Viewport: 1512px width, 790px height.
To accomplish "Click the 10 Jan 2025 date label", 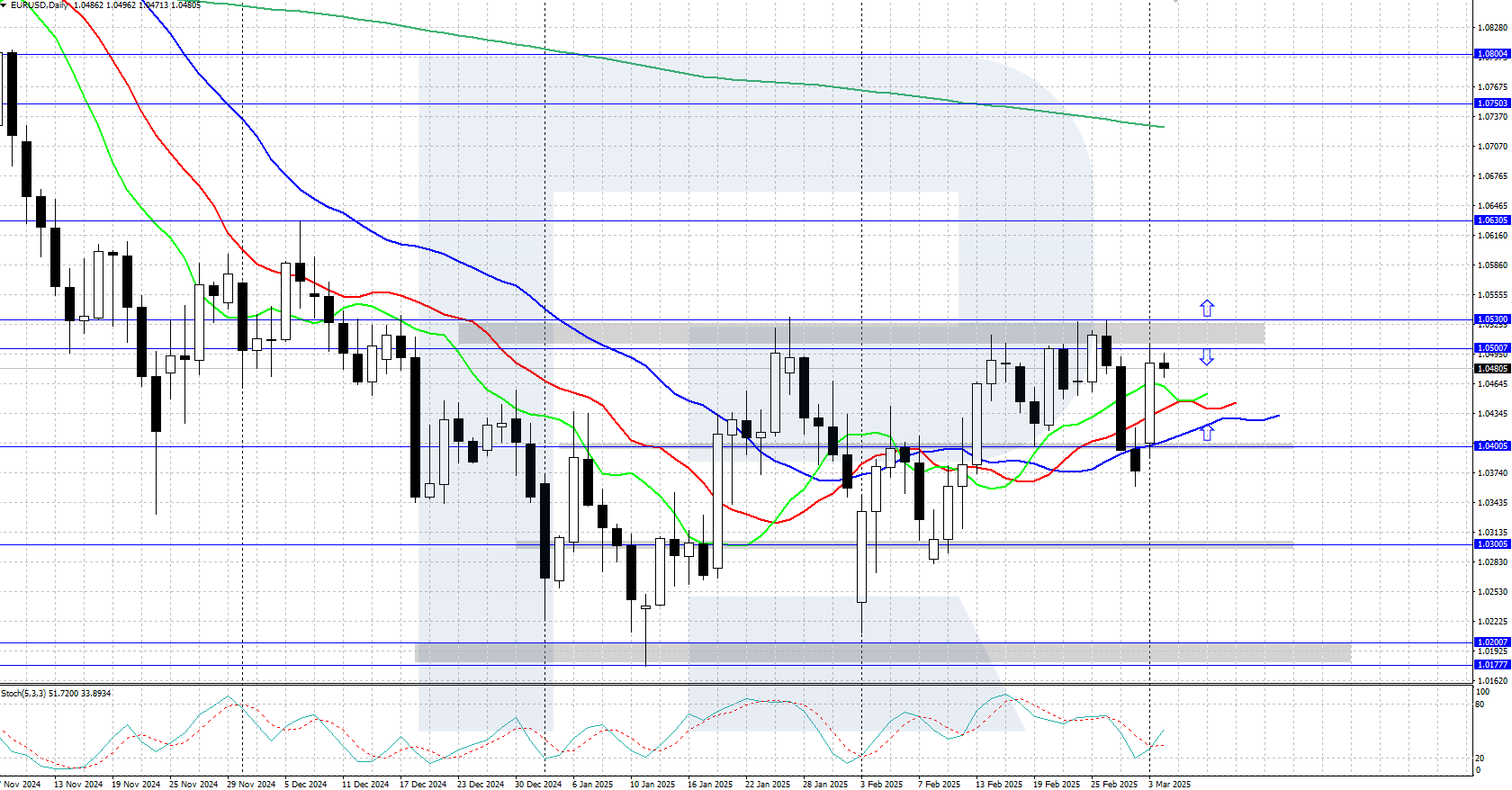I will [x=652, y=785].
